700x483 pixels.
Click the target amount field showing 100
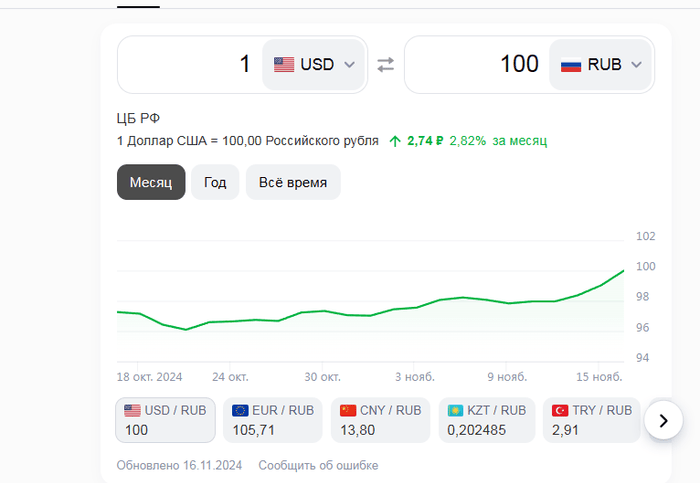[478, 65]
